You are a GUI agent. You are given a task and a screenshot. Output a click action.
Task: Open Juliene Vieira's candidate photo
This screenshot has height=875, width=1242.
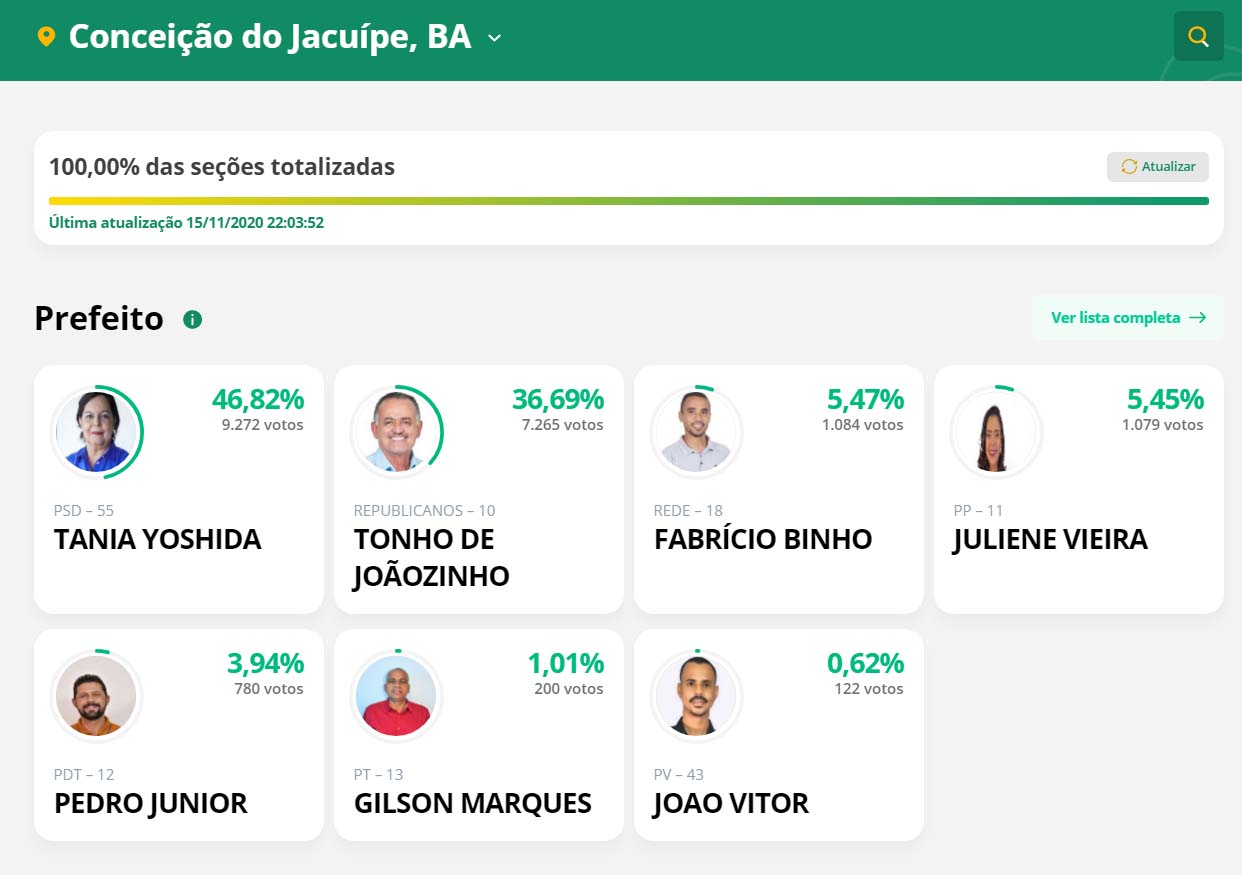point(996,431)
